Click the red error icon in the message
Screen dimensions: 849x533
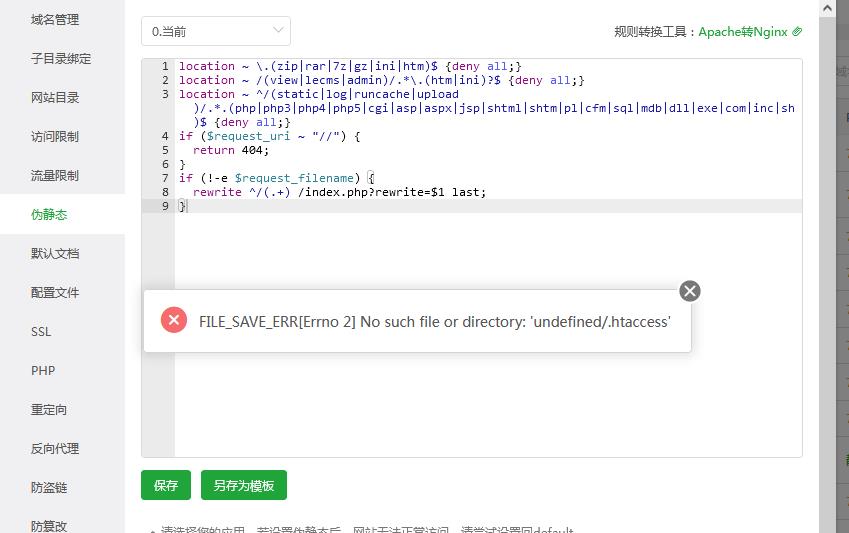tap(174, 320)
